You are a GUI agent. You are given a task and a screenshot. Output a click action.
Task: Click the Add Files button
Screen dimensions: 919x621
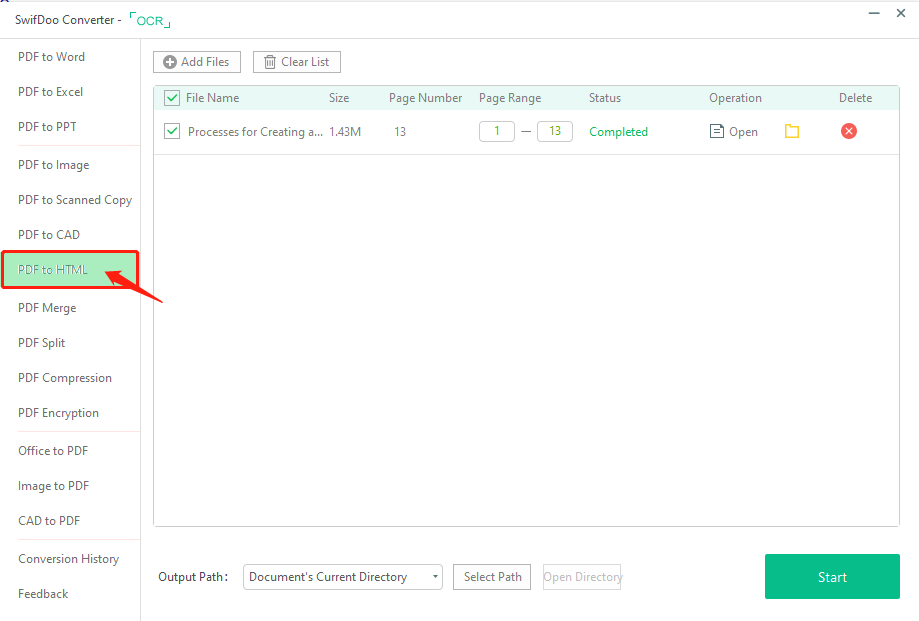(x=197, y=62)
